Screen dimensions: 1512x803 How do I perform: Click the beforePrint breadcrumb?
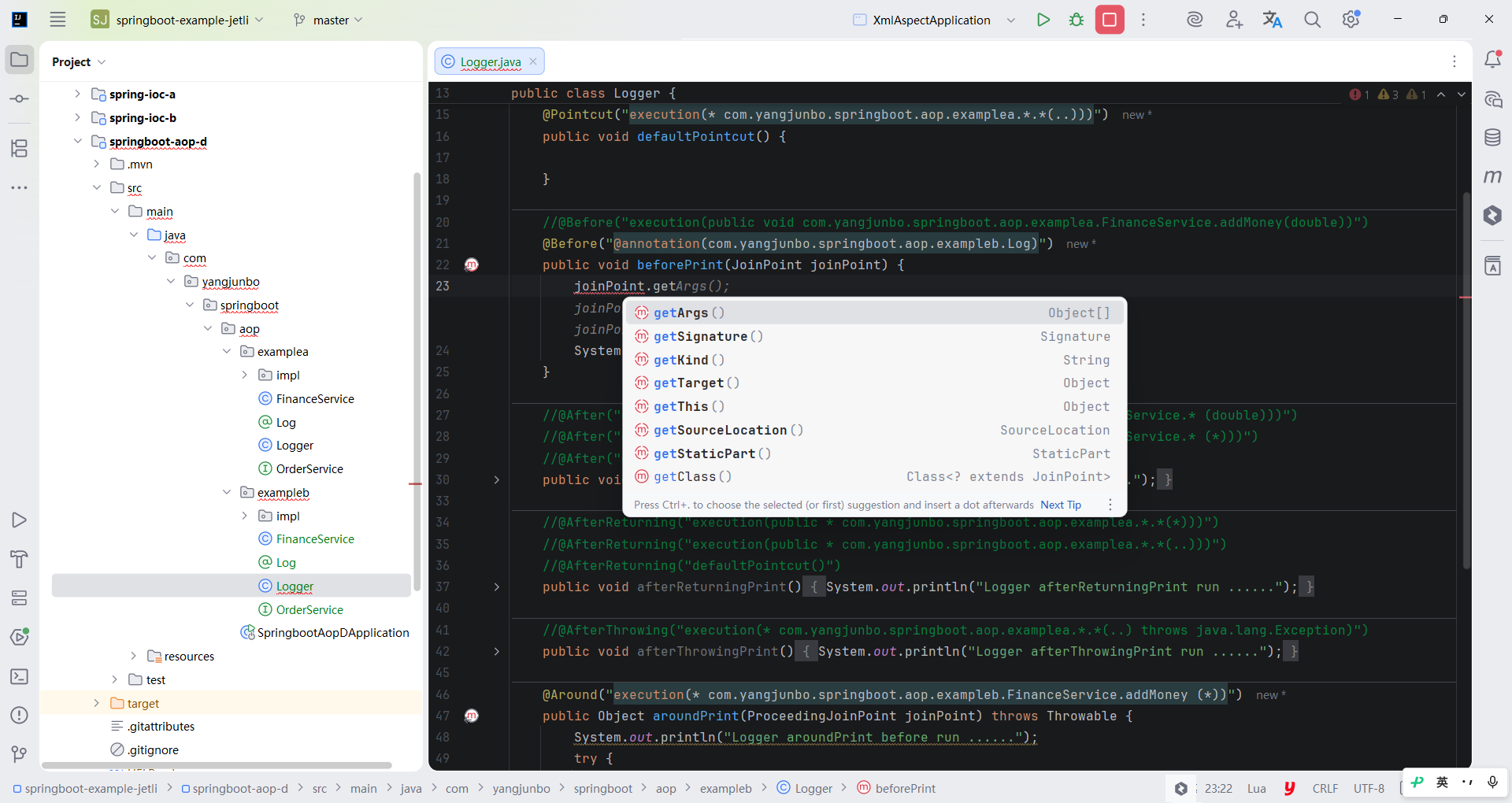896,788
